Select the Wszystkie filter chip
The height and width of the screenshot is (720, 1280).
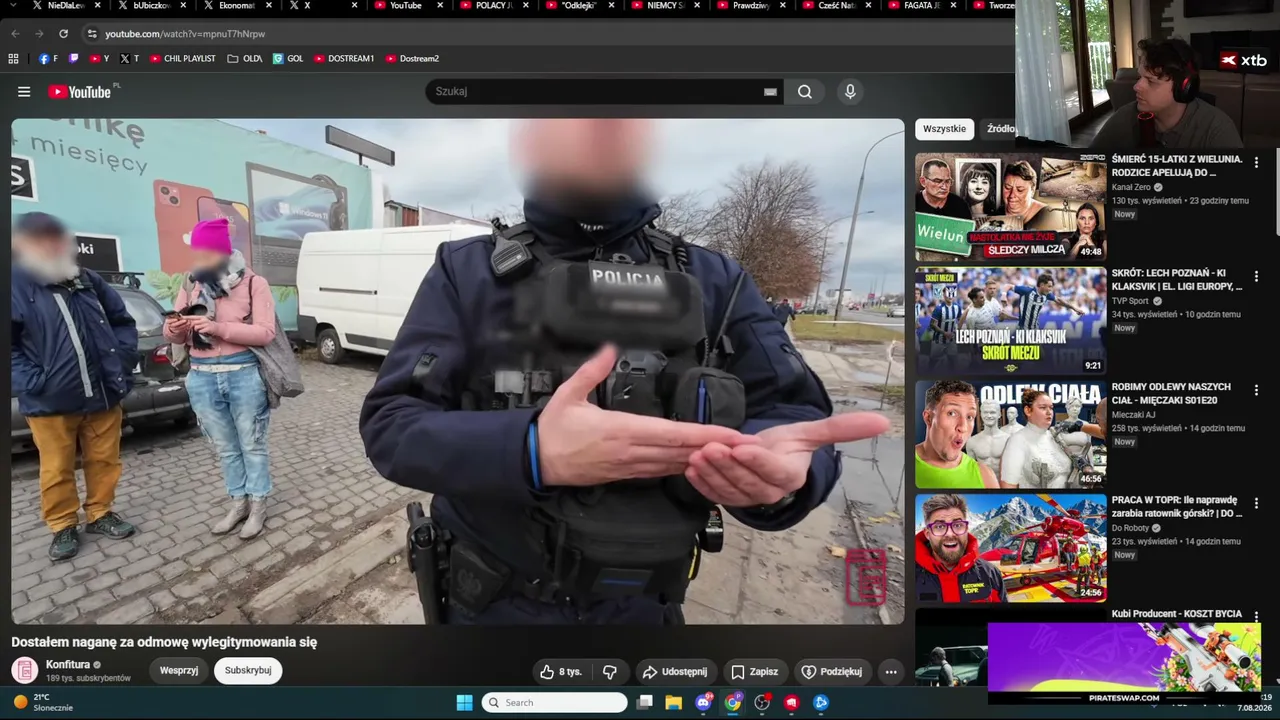click(944, 129)
